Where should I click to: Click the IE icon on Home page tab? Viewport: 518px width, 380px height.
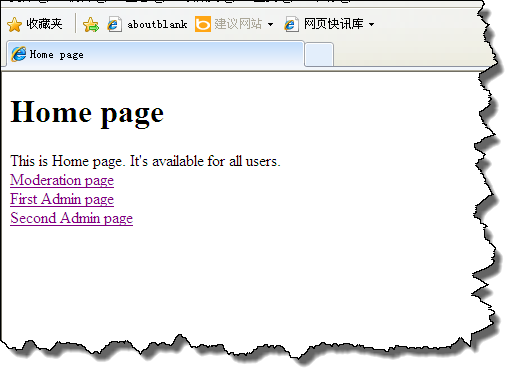[18, 54]
